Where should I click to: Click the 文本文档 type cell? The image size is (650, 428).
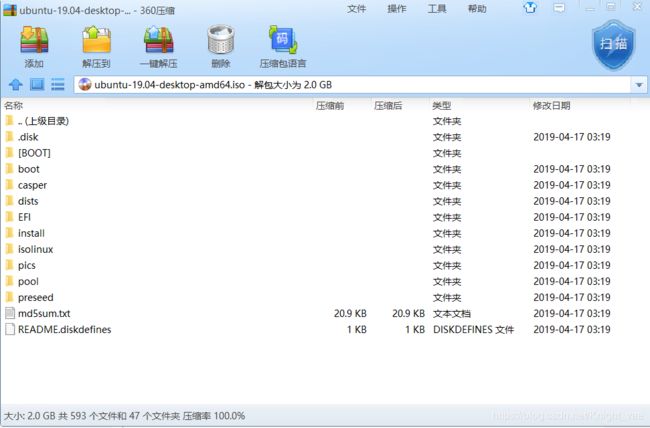pyautogui.click(x=452, y=313)
